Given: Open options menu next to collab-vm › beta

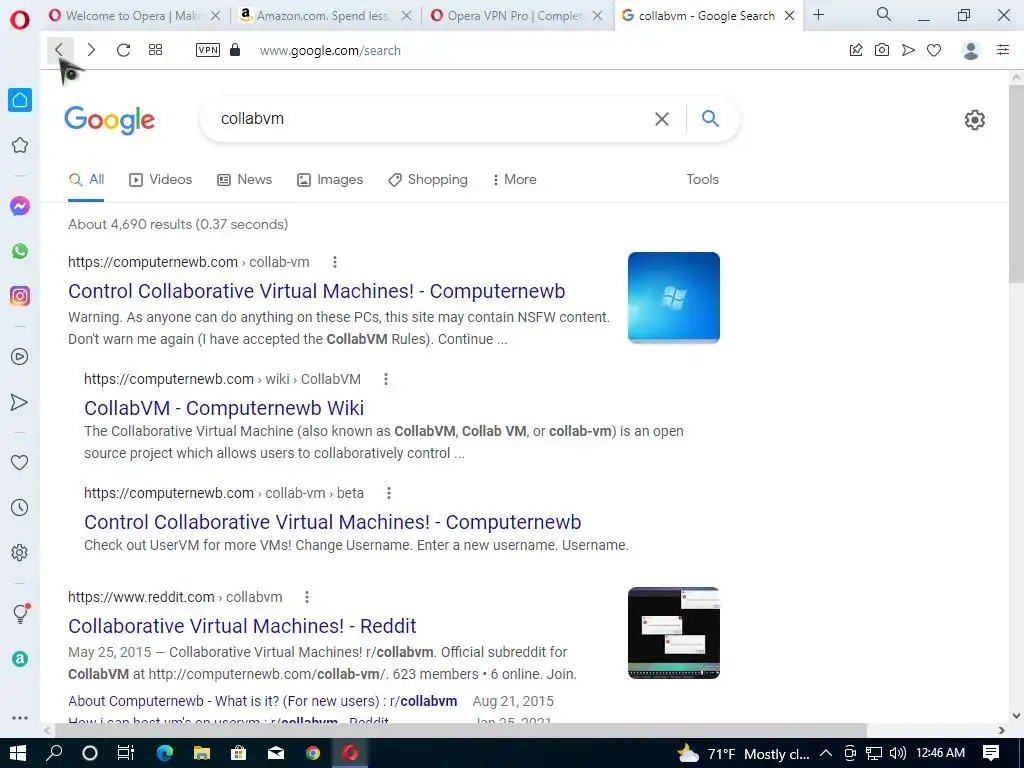Looking at the screenshot, I should 389,493.
